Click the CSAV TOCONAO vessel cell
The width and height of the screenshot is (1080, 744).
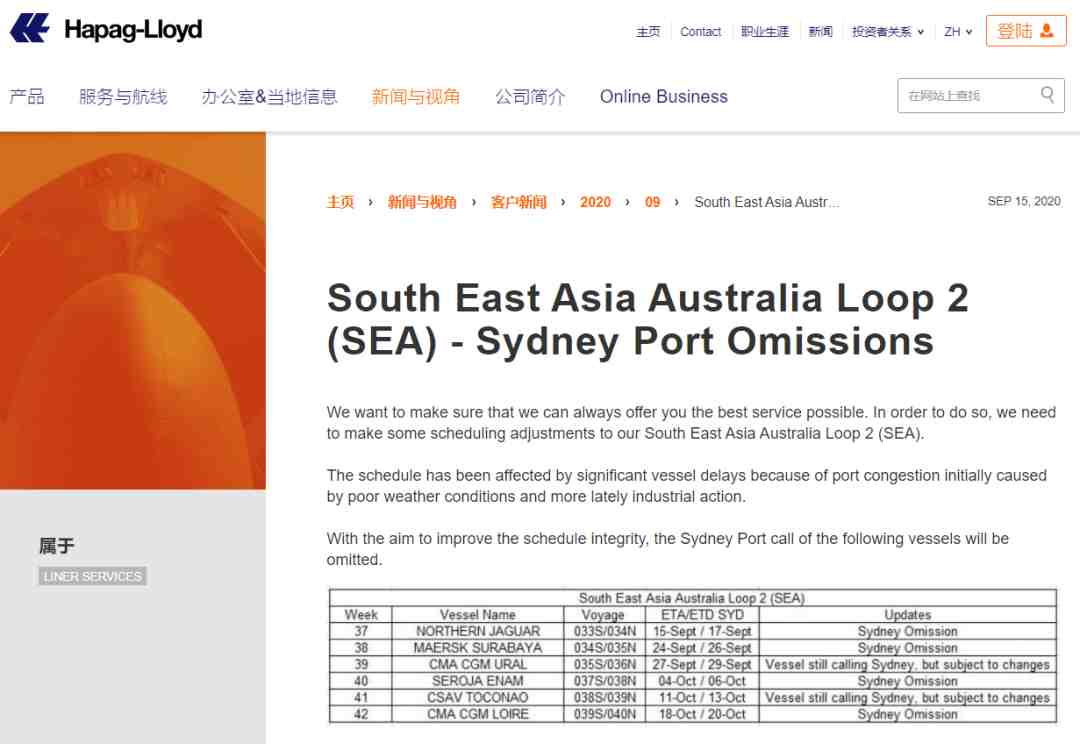pos(478,697)
